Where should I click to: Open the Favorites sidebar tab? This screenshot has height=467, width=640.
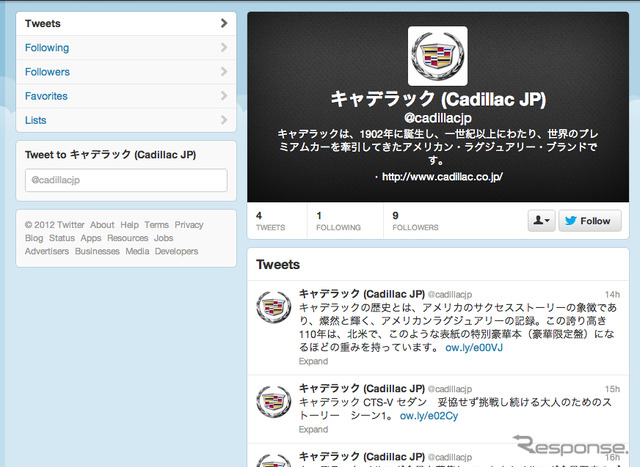[x=126, y=96]
